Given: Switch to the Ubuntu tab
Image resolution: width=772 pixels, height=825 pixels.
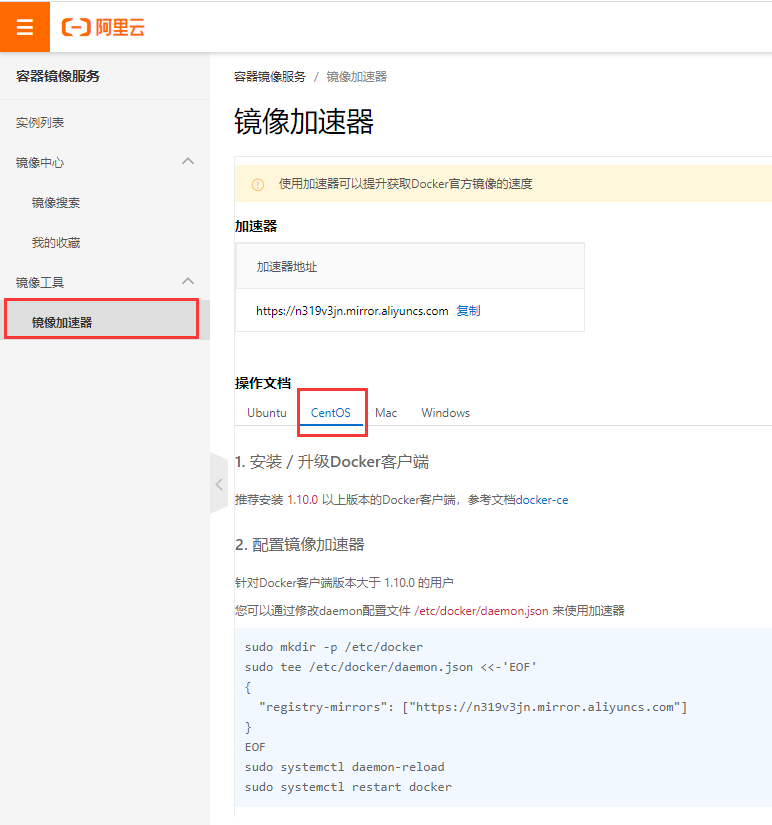Looking at the screenshot, I should click(266, 413).
